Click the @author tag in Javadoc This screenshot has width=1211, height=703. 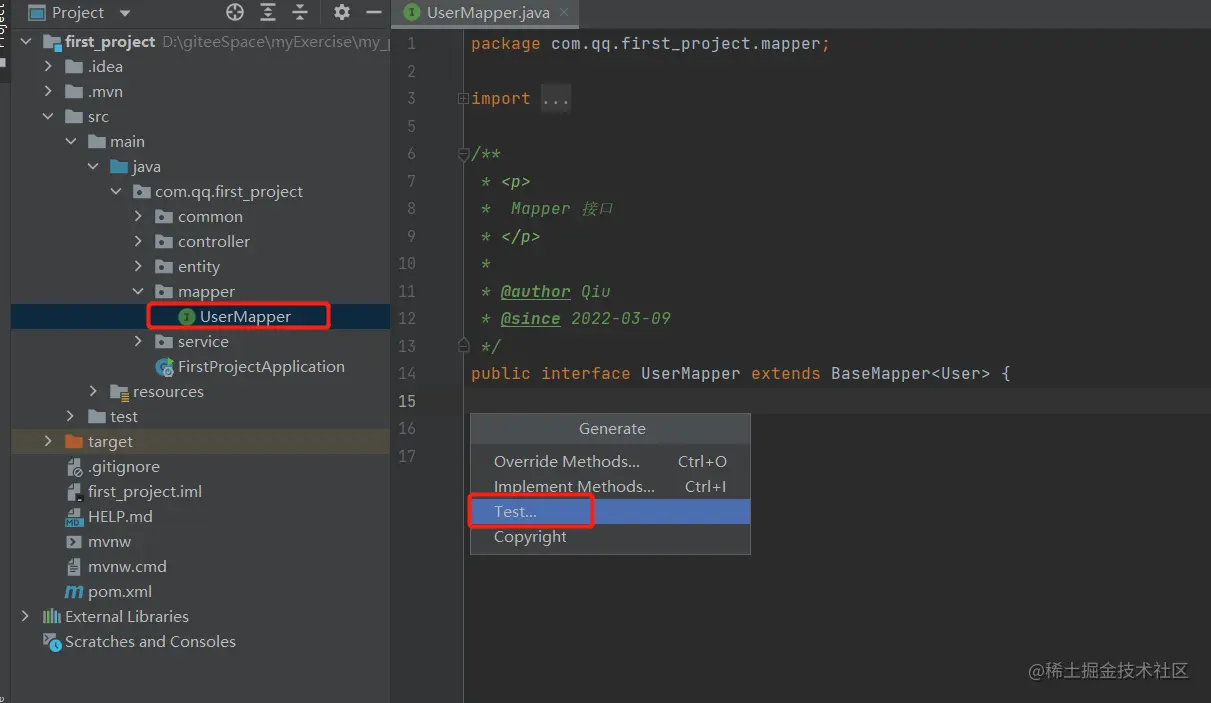click(x=535, y=291)
